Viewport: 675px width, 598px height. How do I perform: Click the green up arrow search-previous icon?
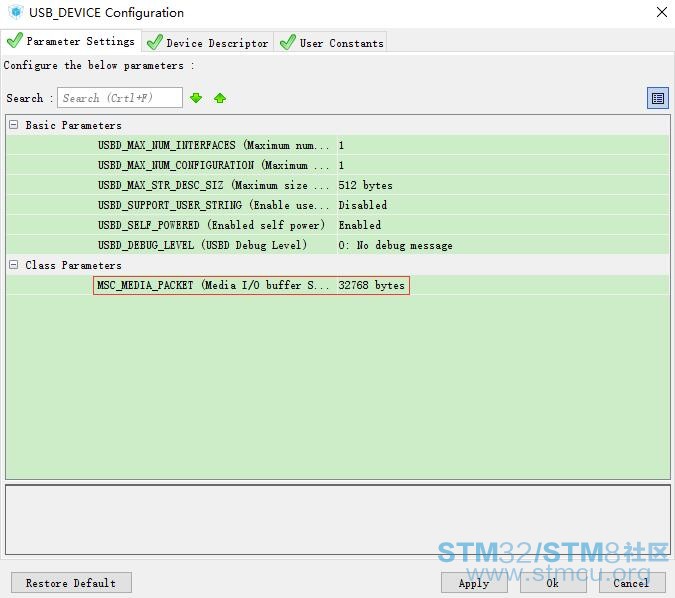click(220, 98)
